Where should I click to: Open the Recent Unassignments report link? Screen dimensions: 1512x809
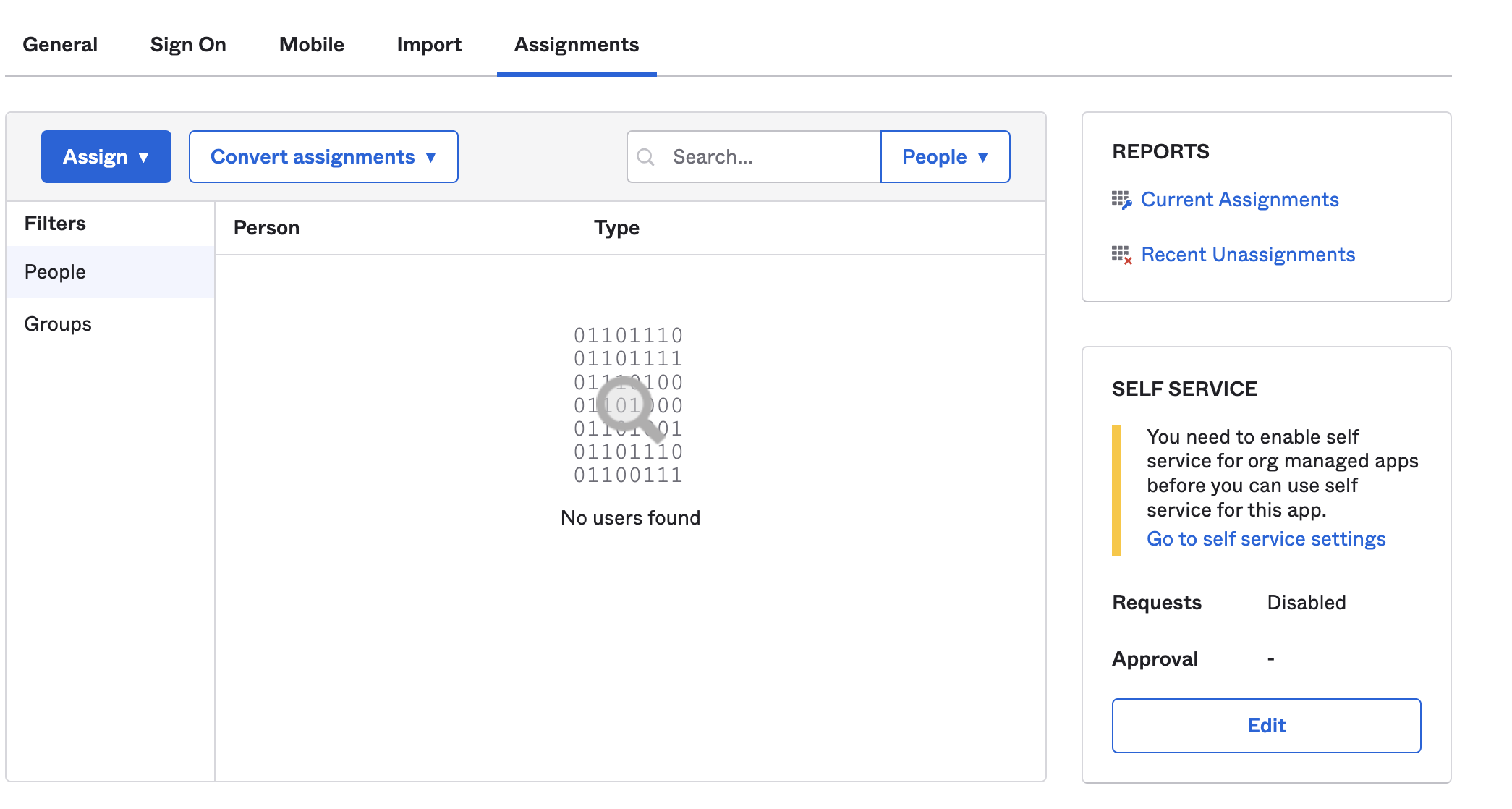[x=1247, y=255]
